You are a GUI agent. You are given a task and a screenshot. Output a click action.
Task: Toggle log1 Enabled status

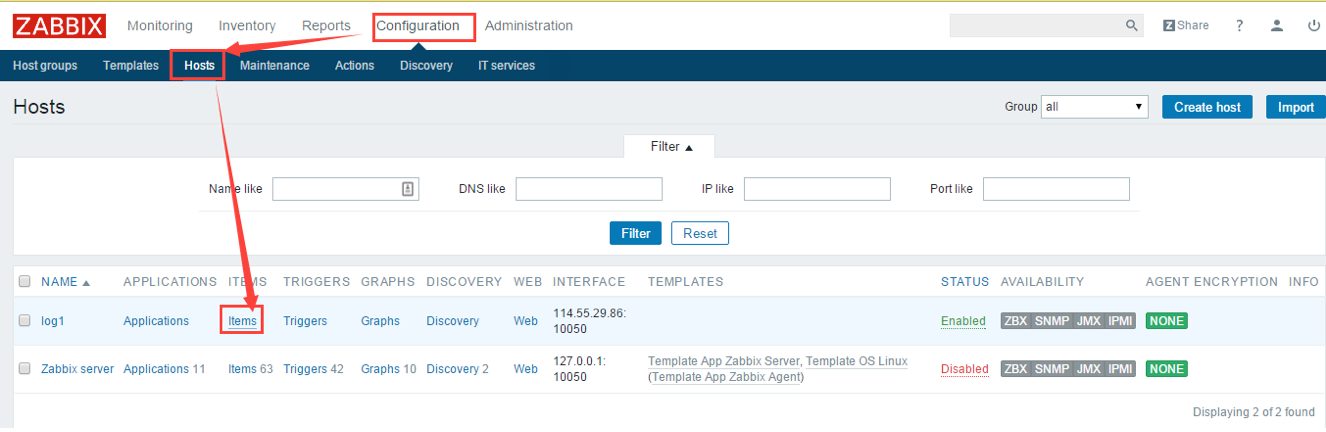(963, 321)
